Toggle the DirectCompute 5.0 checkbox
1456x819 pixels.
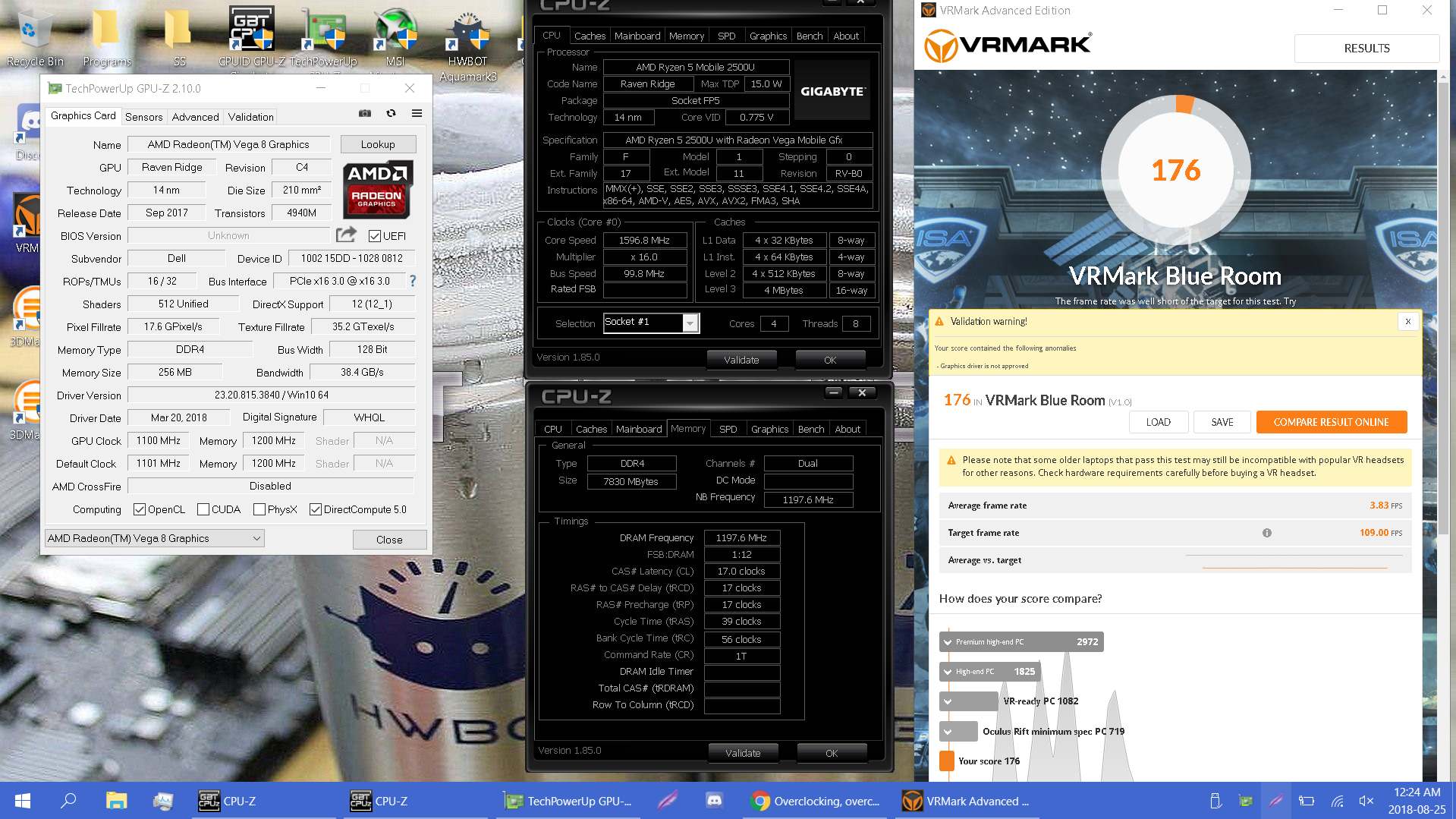pos(316,509)
